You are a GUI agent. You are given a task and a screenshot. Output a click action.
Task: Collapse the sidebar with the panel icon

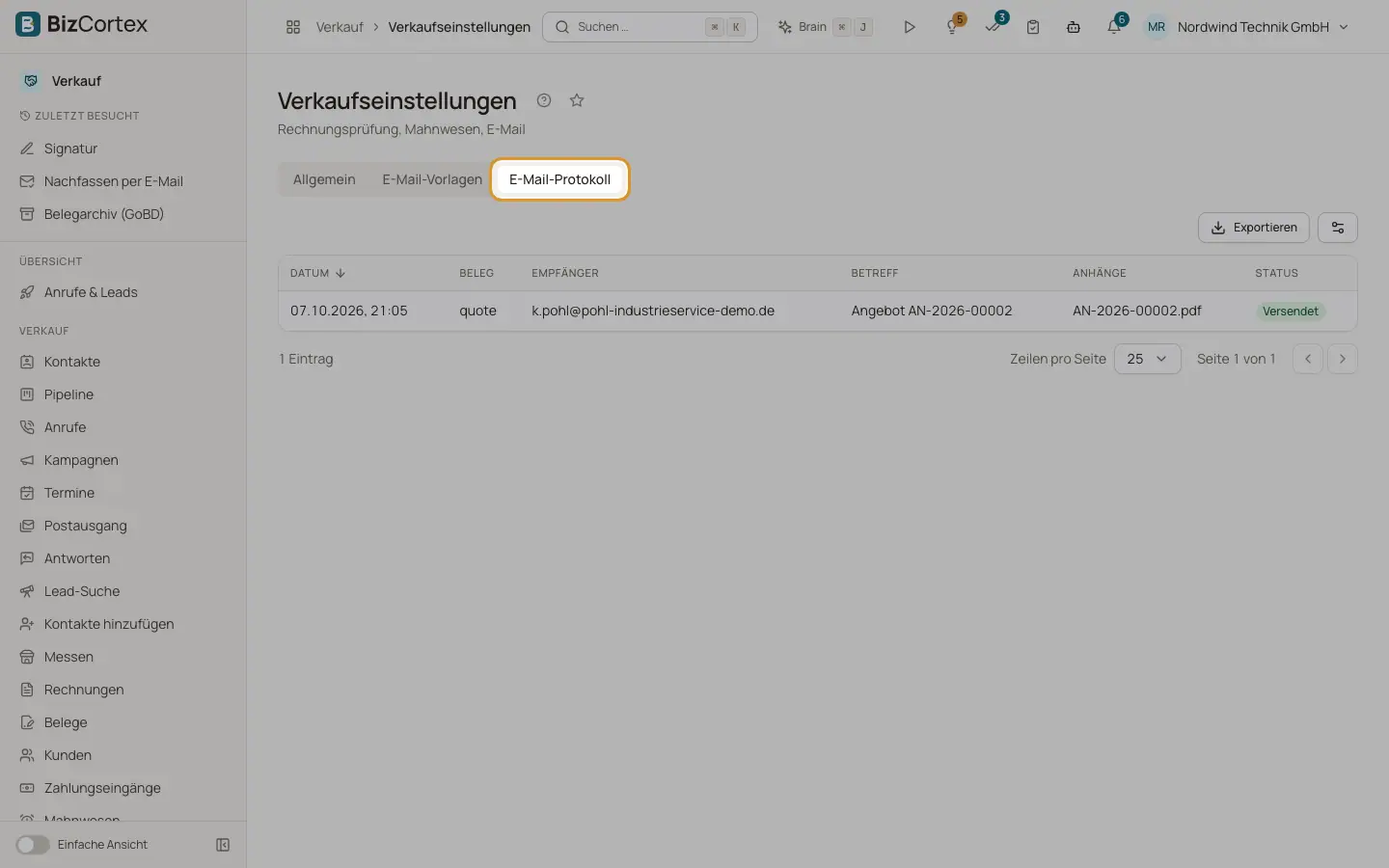coord(223,845)
